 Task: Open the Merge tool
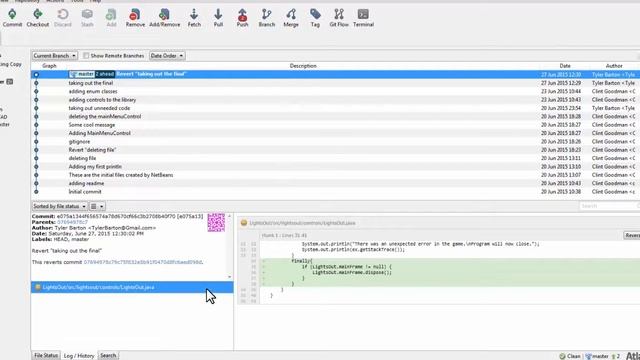click(x=291, y=18)
